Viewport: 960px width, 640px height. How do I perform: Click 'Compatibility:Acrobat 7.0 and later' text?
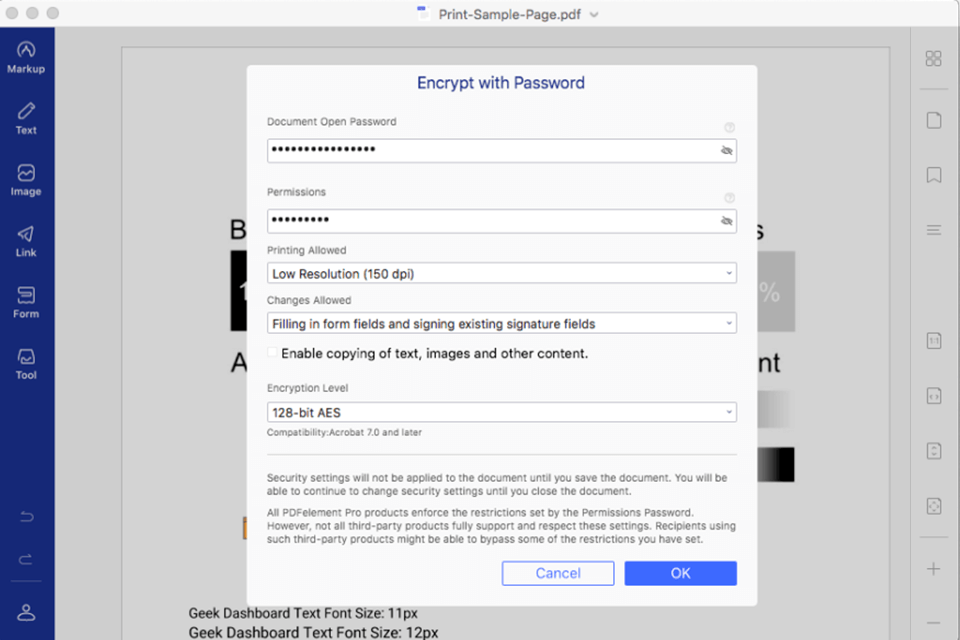(x=344, y=432)
